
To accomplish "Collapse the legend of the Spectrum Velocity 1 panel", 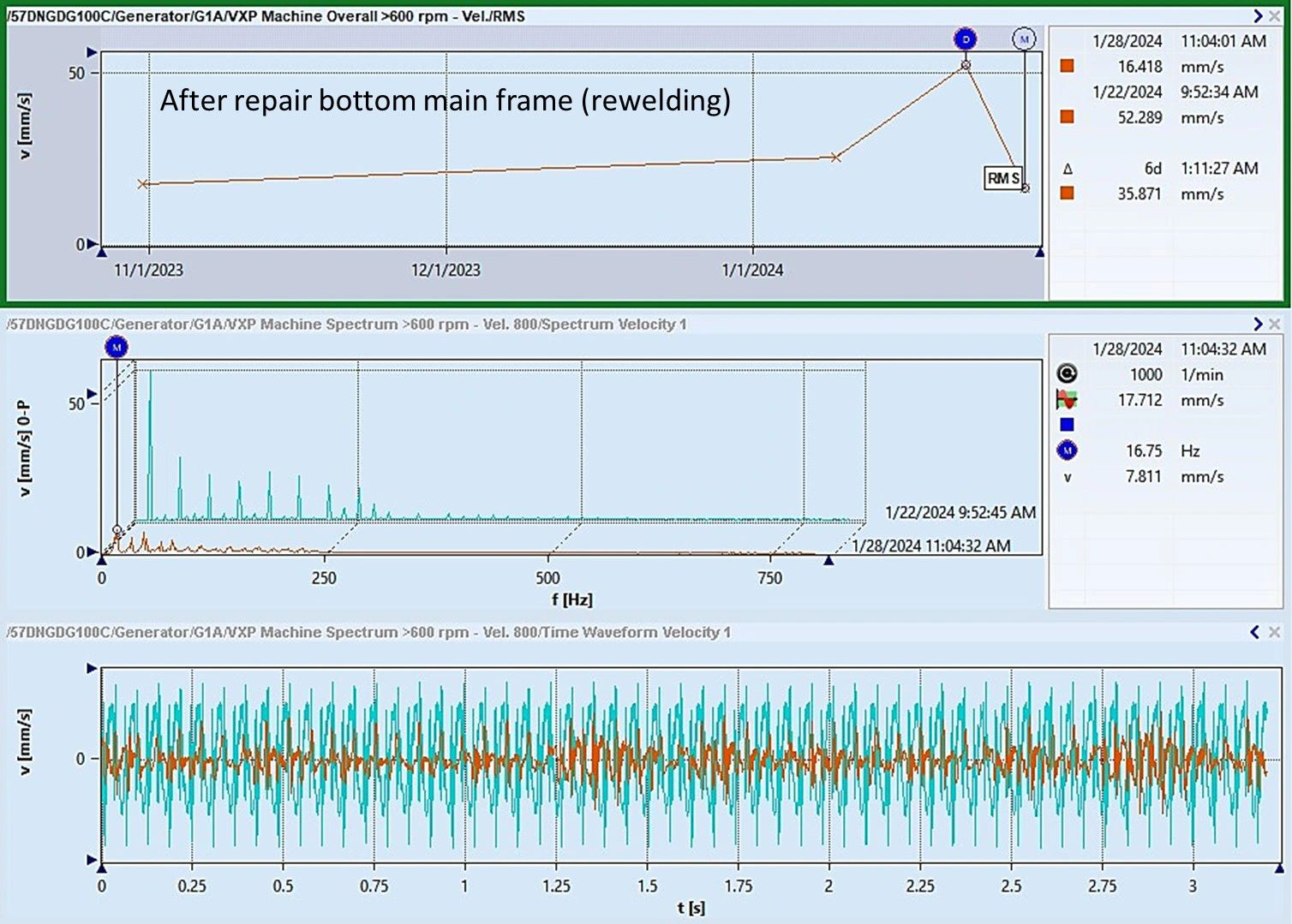I will tap(1257, 324).
